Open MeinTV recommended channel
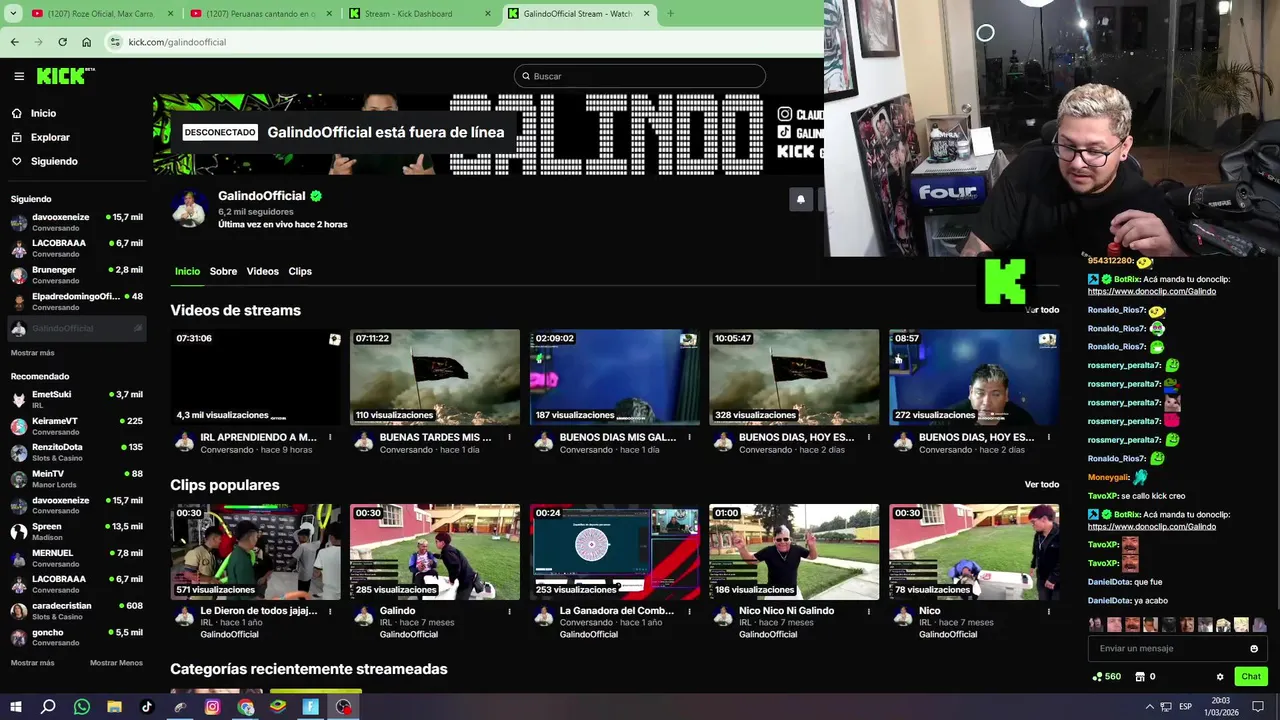Screen dimensions: 1280x720 [77, 479]
